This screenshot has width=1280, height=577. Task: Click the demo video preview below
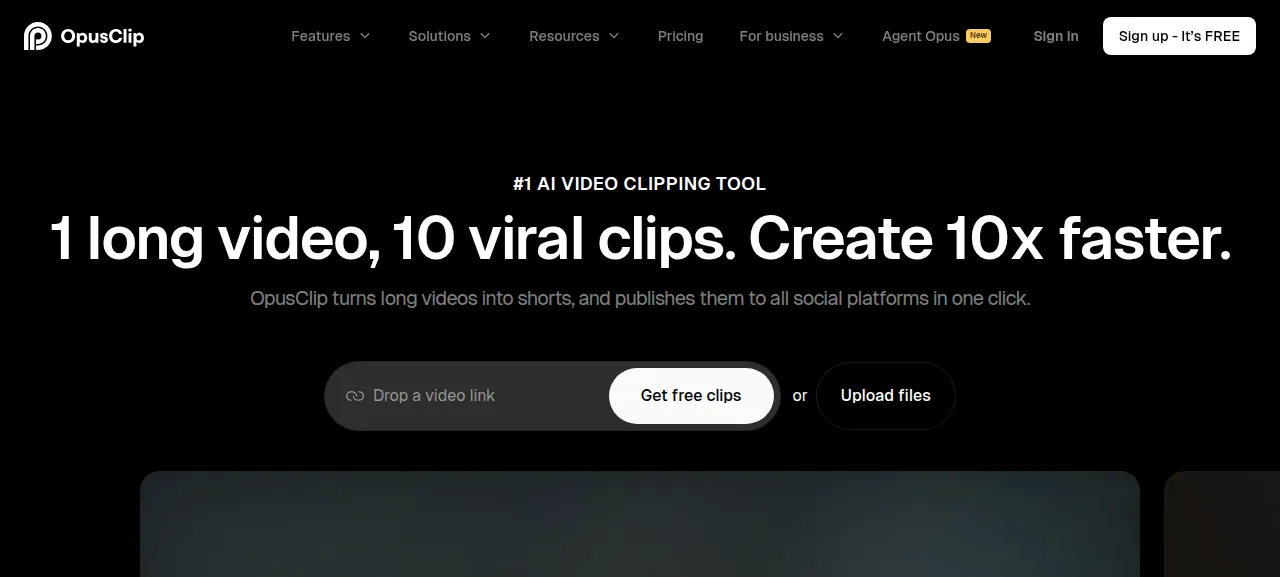tap(640, 524)
